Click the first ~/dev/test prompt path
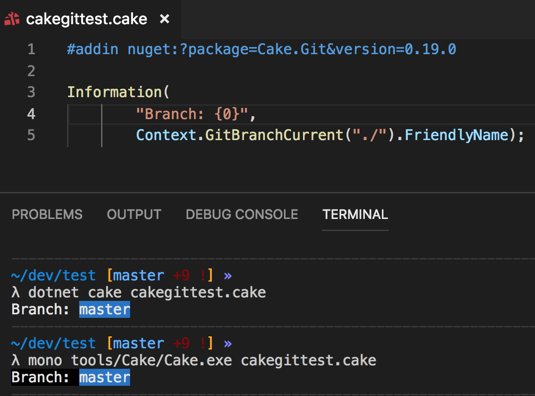 [53, 275]
